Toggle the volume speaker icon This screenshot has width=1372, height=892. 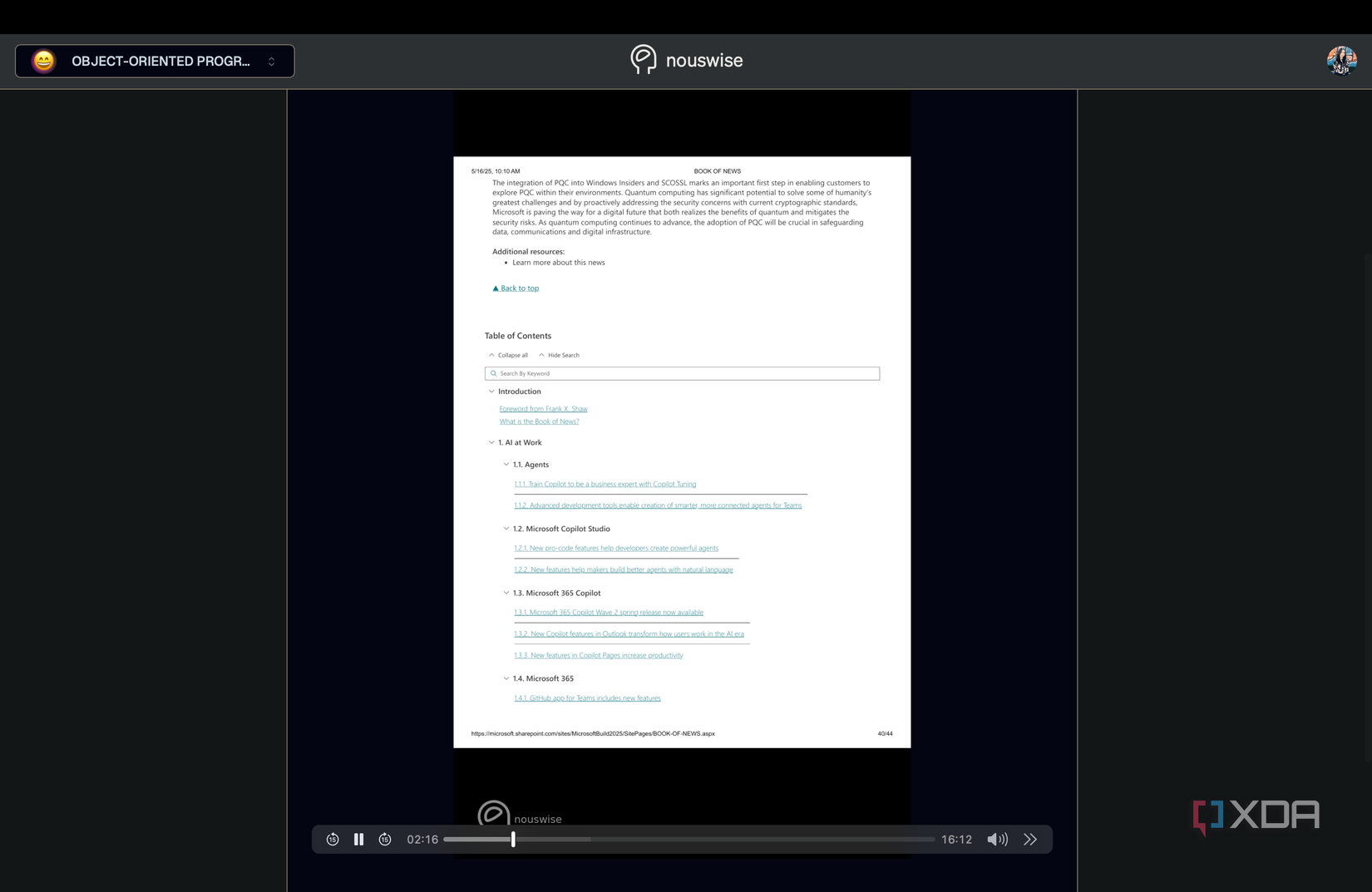[x=997, y=840]
